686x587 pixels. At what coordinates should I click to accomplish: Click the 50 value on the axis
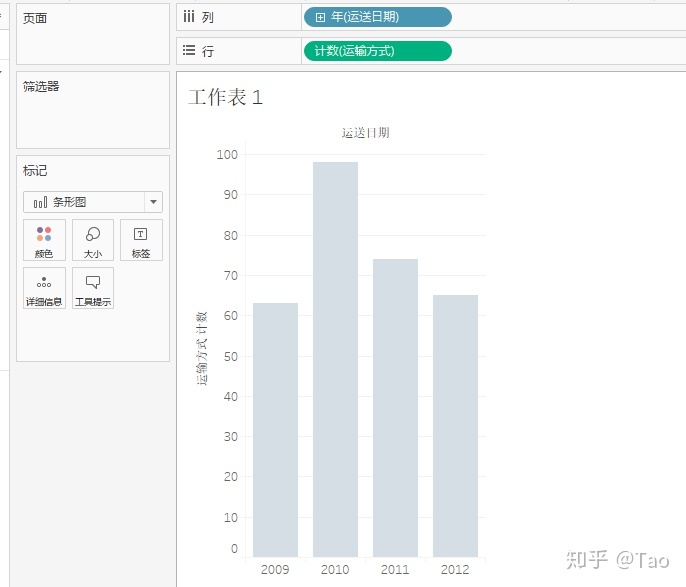(x=231, y=356)
